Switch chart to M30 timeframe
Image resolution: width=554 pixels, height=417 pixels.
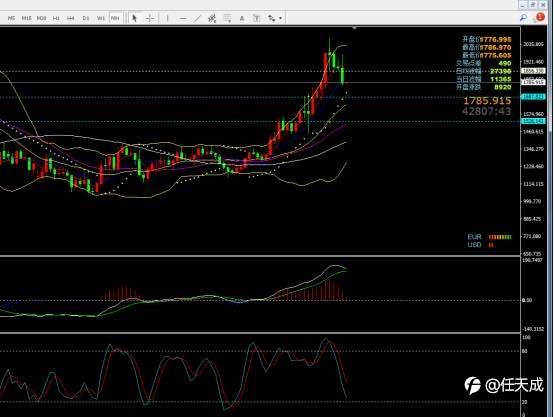point(41,18)
